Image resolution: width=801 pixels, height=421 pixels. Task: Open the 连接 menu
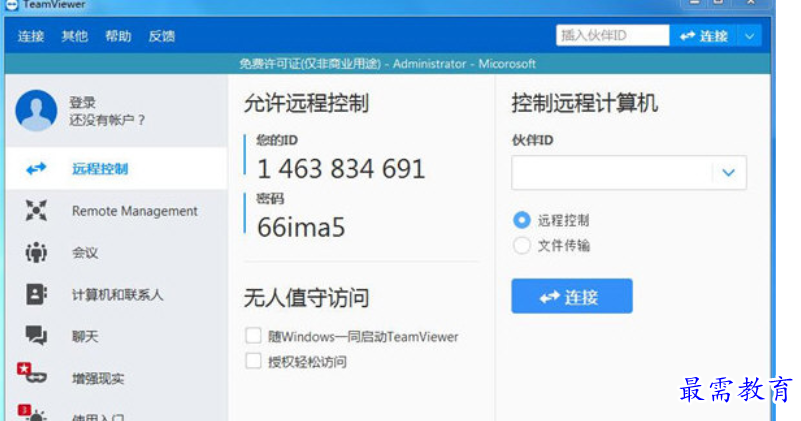coord(31,36)
